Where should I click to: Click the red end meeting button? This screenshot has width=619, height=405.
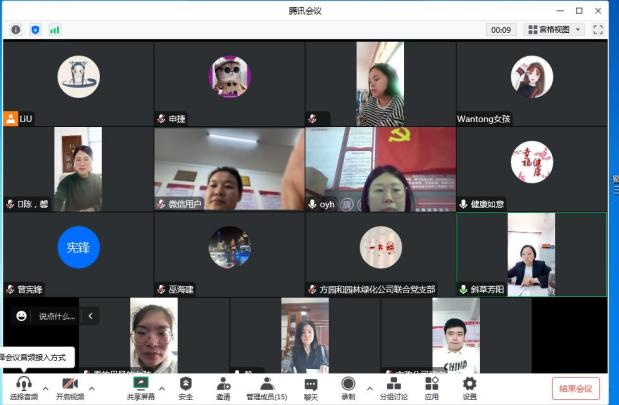[x=576, y=388]
